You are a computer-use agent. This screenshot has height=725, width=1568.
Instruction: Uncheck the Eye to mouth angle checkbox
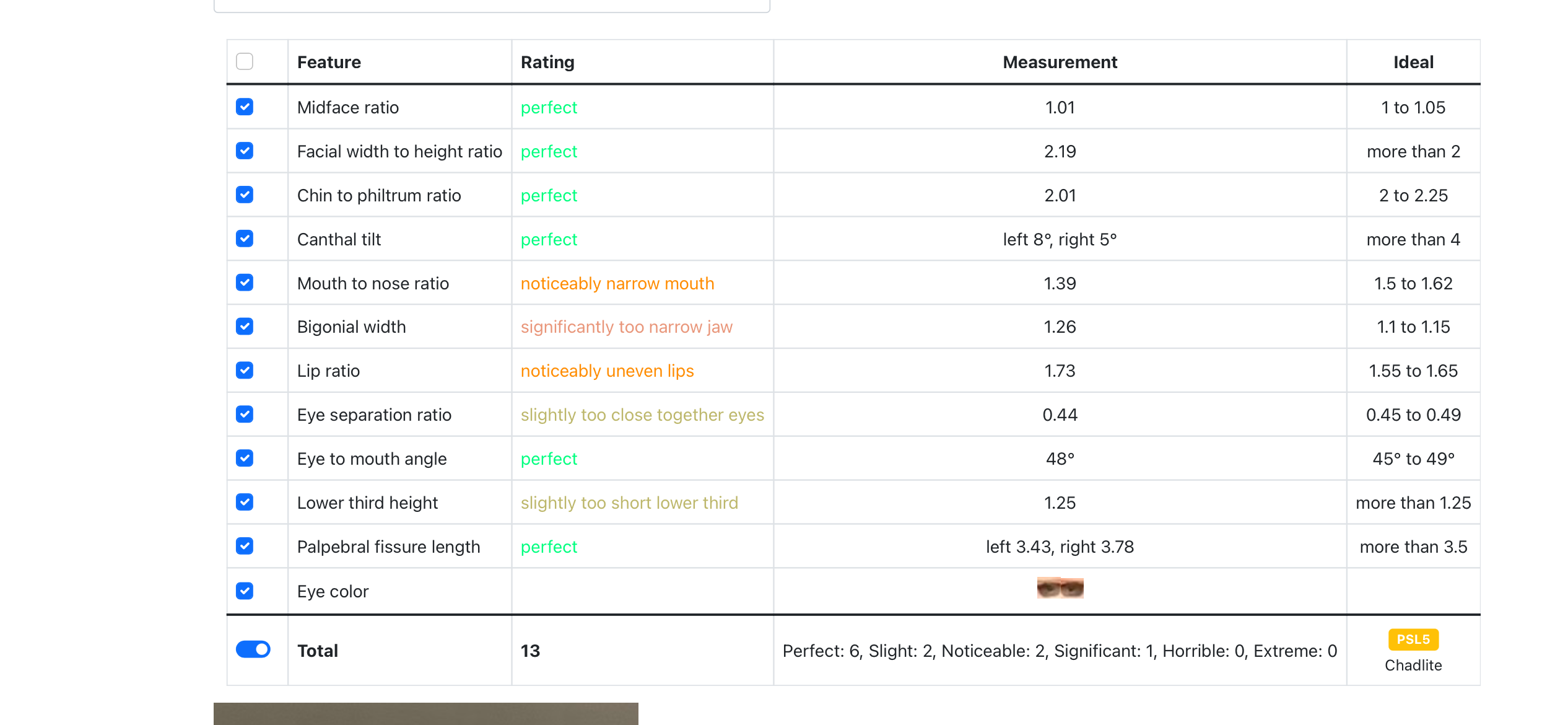(x=245, y=458)
